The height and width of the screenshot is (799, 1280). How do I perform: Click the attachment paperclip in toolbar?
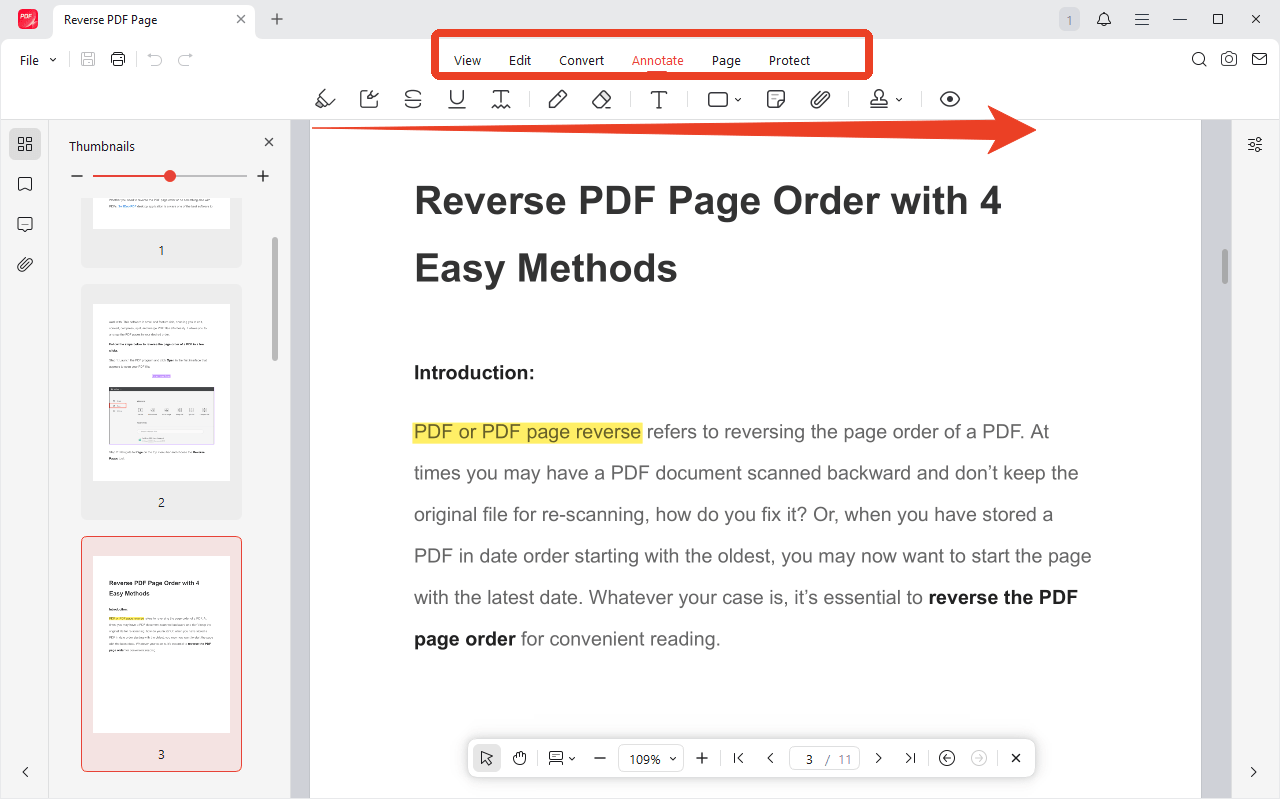pyautogui.click(x=820, y=99)
